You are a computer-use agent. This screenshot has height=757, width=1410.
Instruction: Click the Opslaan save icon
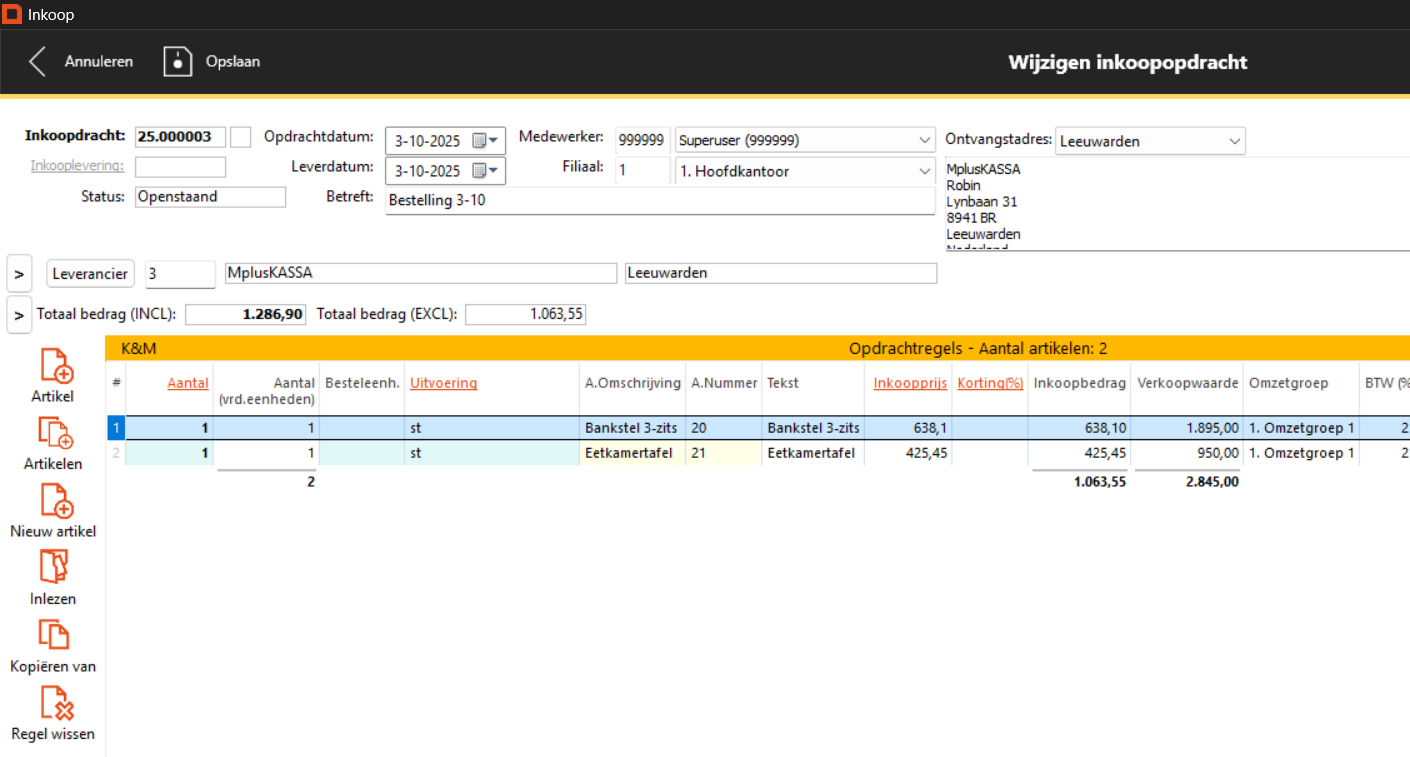coord(177,62)
